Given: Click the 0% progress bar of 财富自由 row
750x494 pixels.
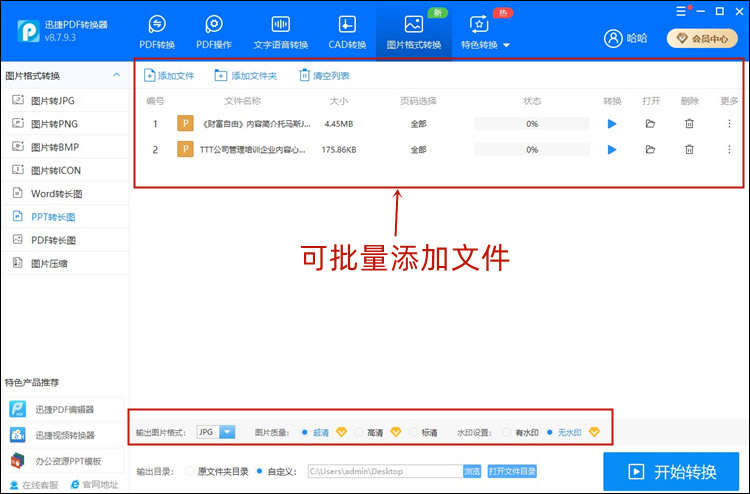Looking at the screenshot, I should click(532, 124).
